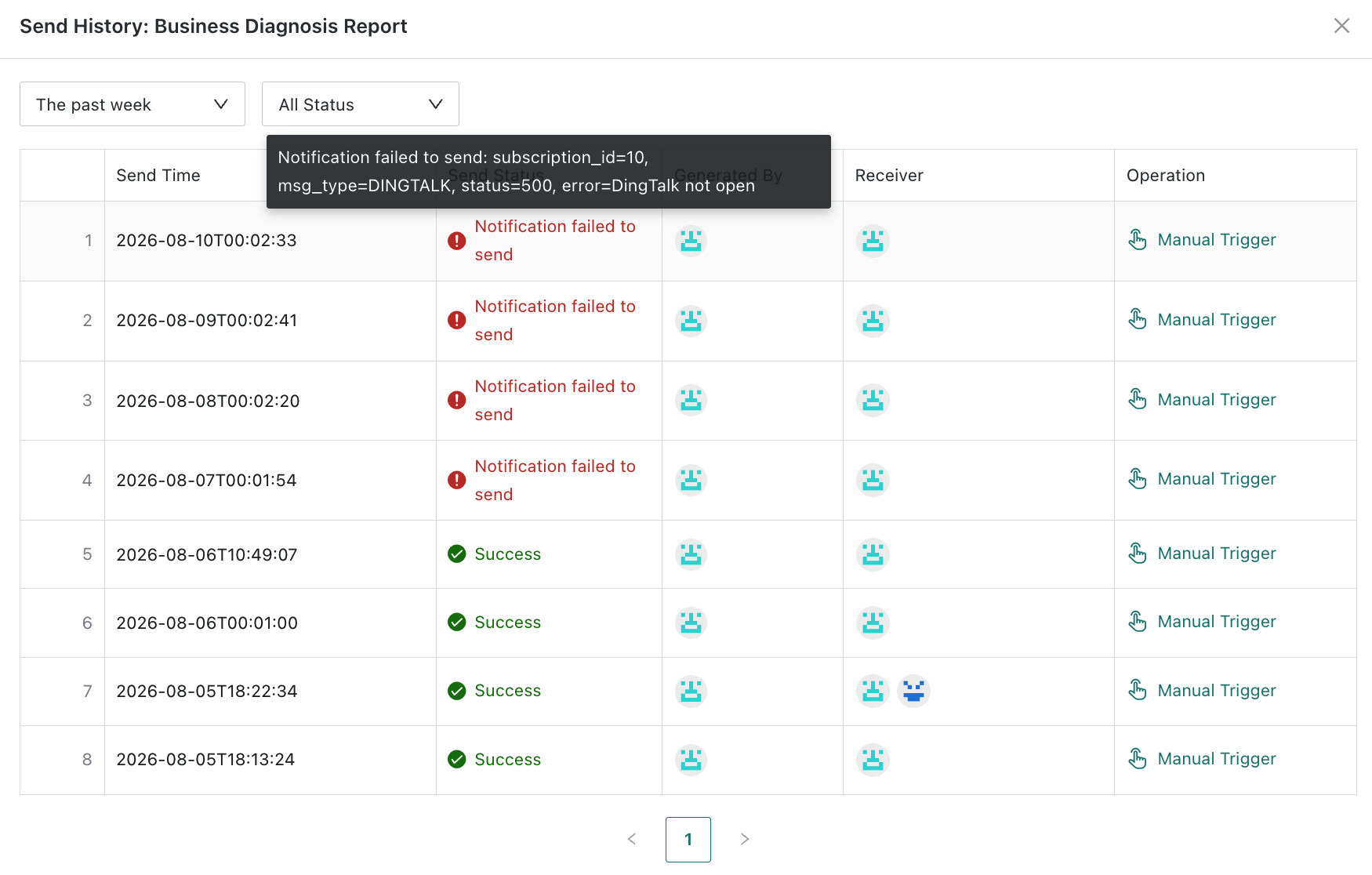The height and width of the screenshot is (875, 1372).
Task: Click the red error icon in row 1
Action: pyautogui.click(x=456, y=241)
